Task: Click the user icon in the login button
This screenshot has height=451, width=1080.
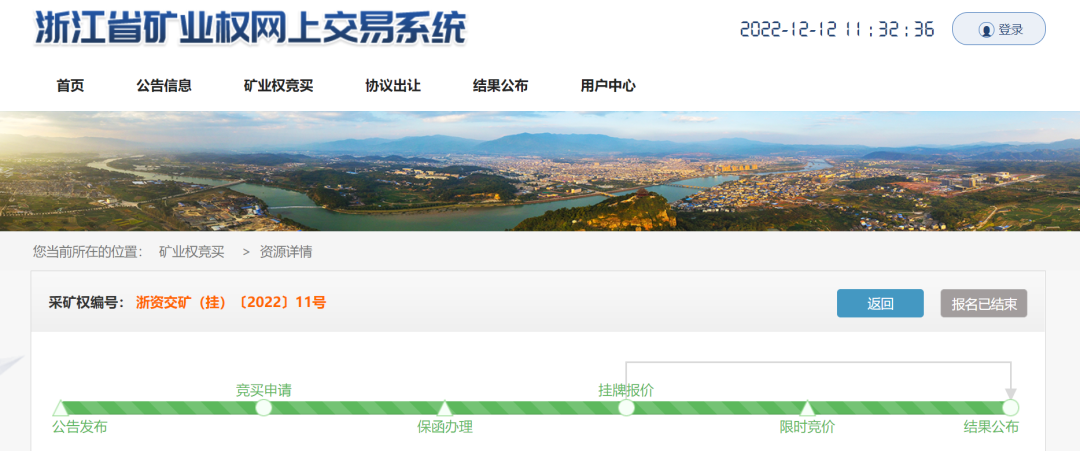Action: pyautogui.click(x=986, y=30)
